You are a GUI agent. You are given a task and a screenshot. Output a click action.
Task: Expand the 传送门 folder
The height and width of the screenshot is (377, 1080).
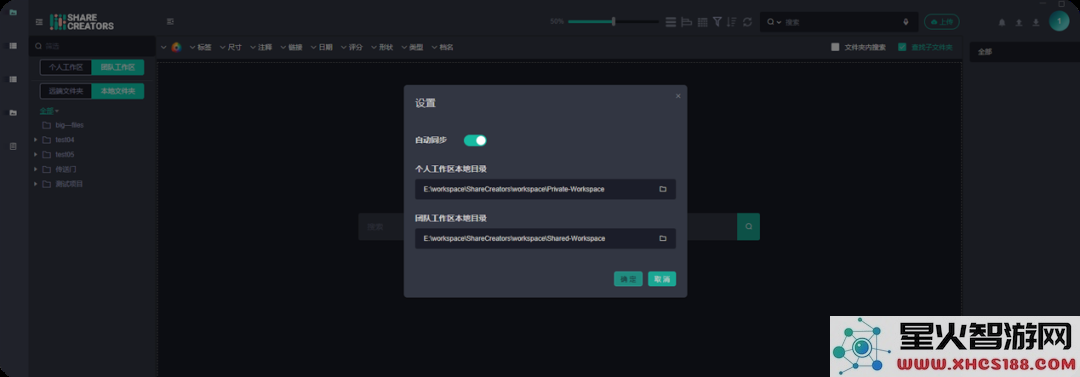(x=36, y=169)
